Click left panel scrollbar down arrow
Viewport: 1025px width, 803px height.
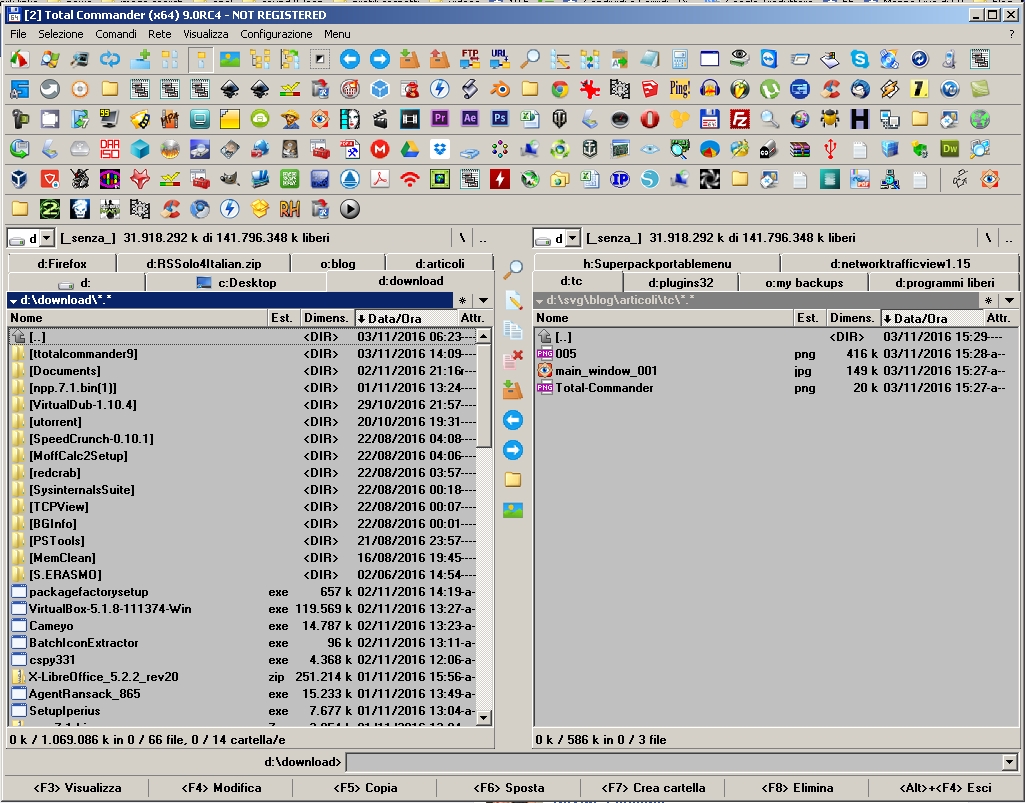tap(484, 717)
